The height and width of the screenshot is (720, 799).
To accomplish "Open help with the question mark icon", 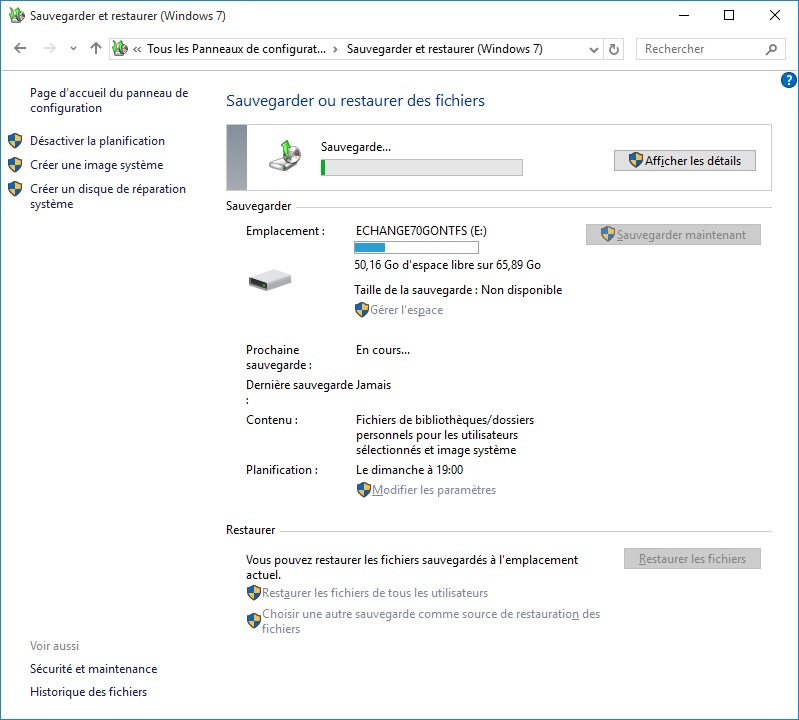I will coord(788,80).
